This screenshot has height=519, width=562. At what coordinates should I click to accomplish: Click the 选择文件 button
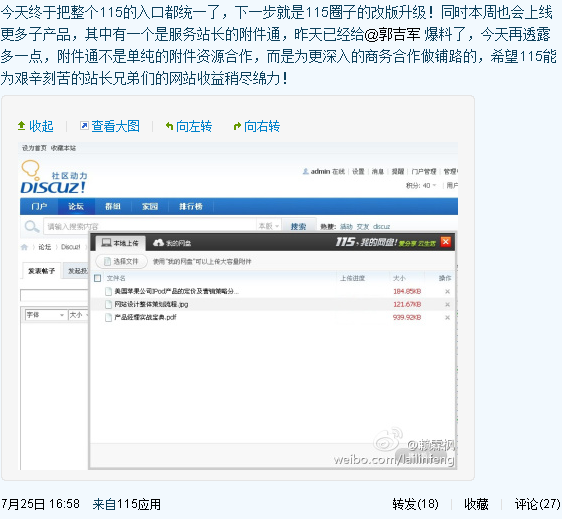(121, 262)
